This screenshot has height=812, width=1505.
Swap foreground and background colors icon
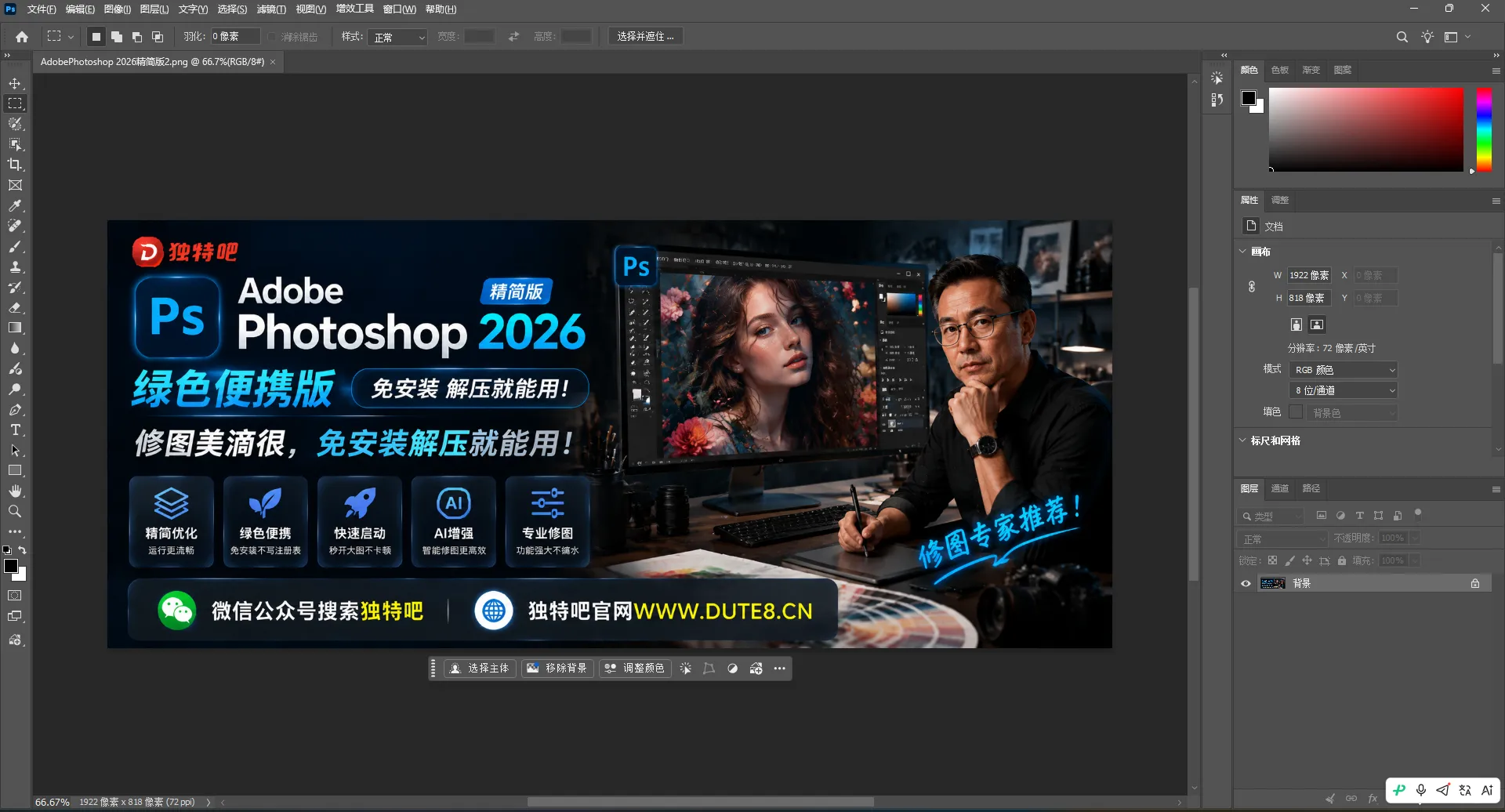point(22,550)
